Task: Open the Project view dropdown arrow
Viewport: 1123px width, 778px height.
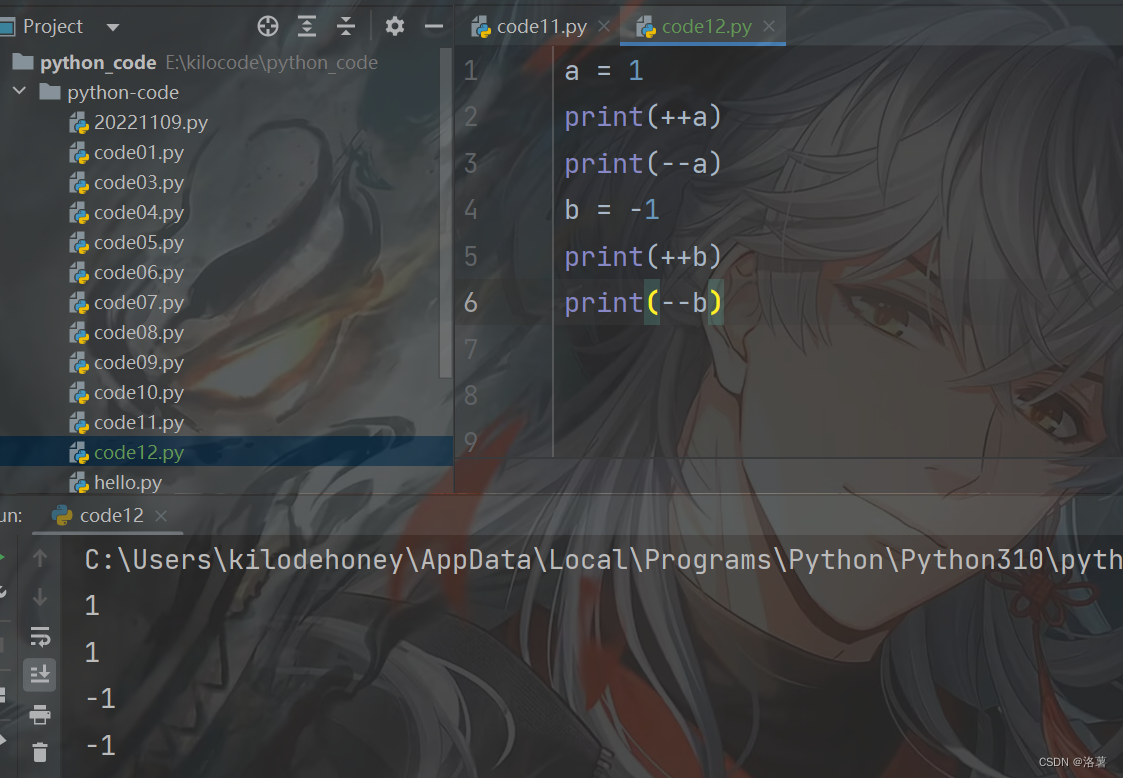Action: (x=112, y=28)
